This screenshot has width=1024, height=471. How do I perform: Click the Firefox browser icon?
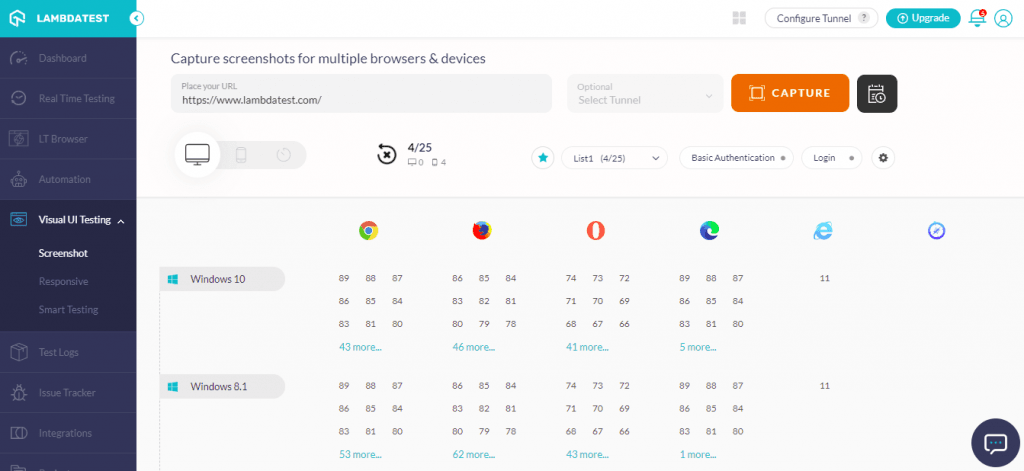tap(482, 231)
